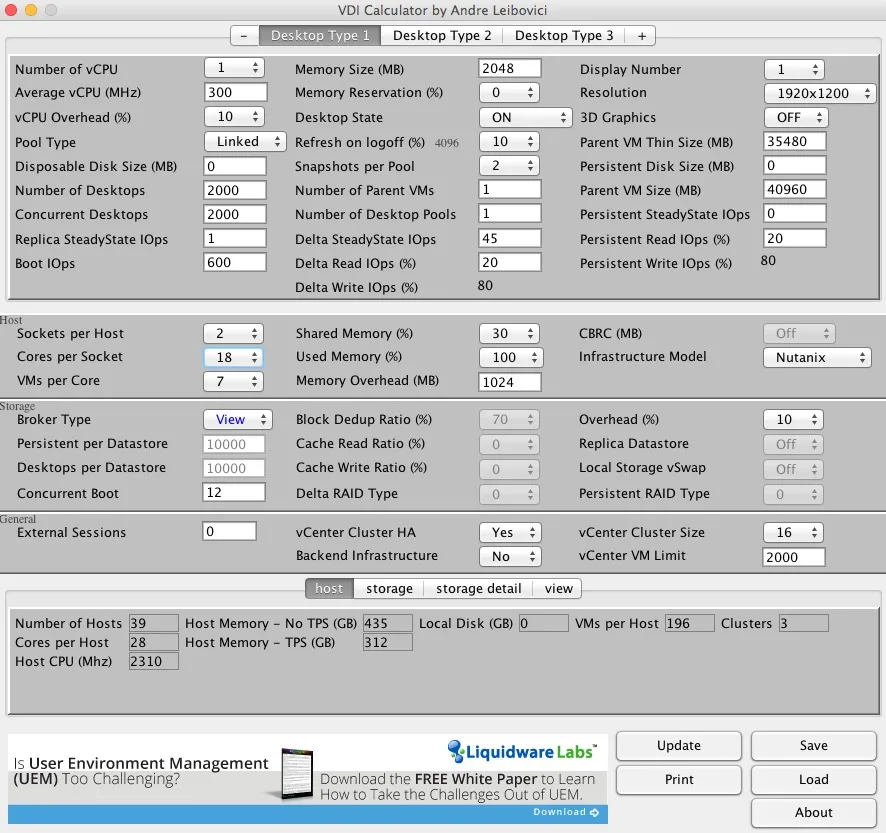Click the Liquidware Labs logo

click(523, 751)
